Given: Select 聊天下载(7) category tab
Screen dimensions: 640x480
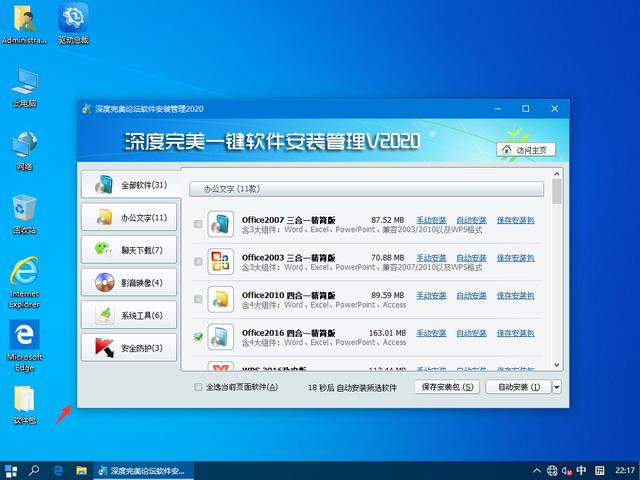Looking at the screenshot, I should pos(129,250).
